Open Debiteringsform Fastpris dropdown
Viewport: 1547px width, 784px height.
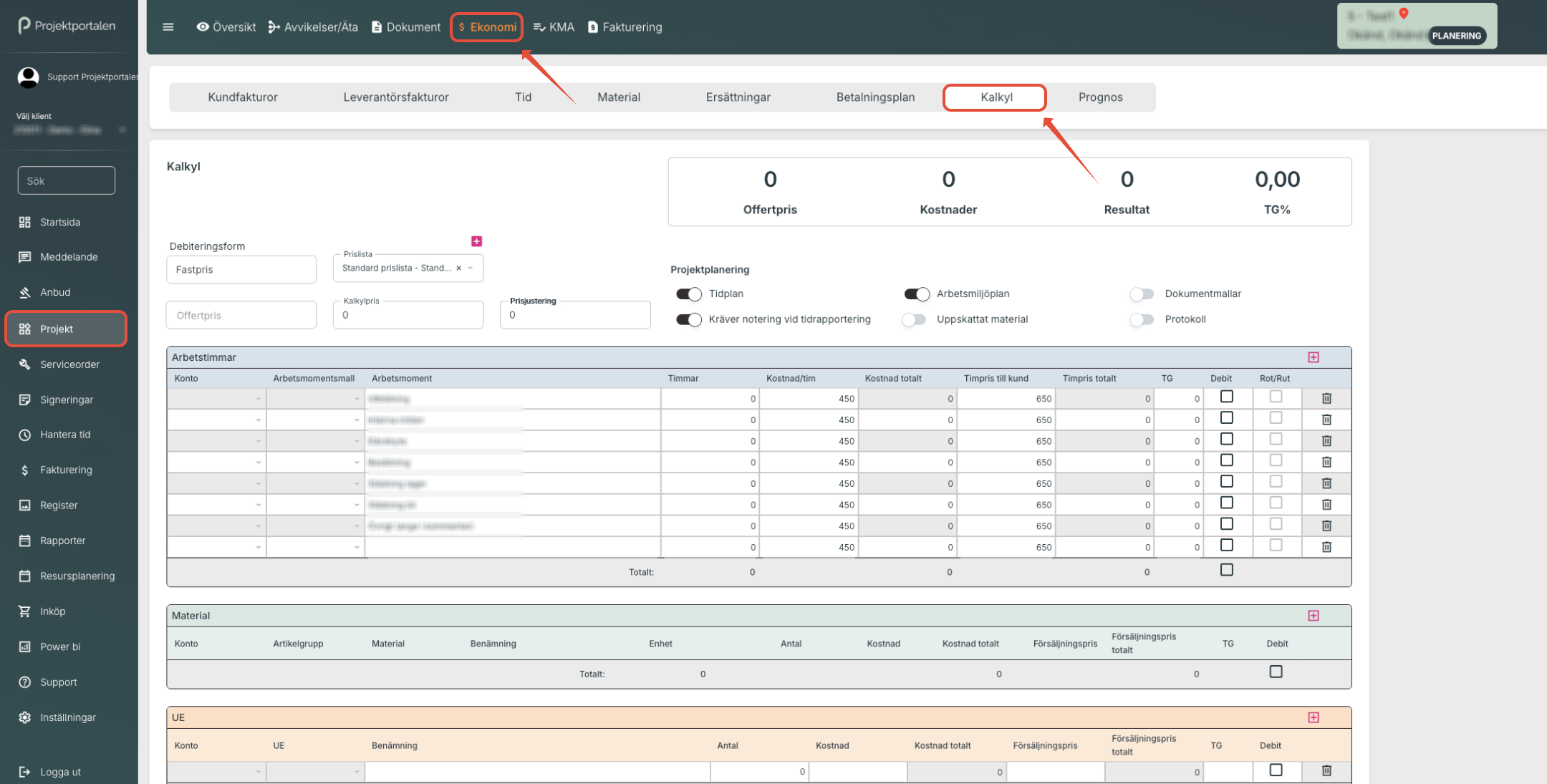(x=241, y=270)
